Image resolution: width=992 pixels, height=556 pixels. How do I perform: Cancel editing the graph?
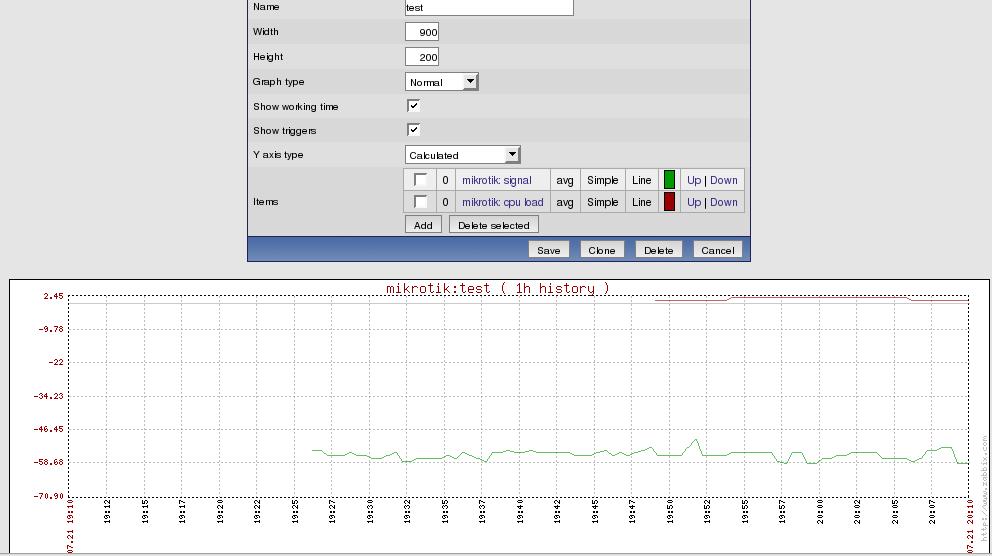[717, 250]
